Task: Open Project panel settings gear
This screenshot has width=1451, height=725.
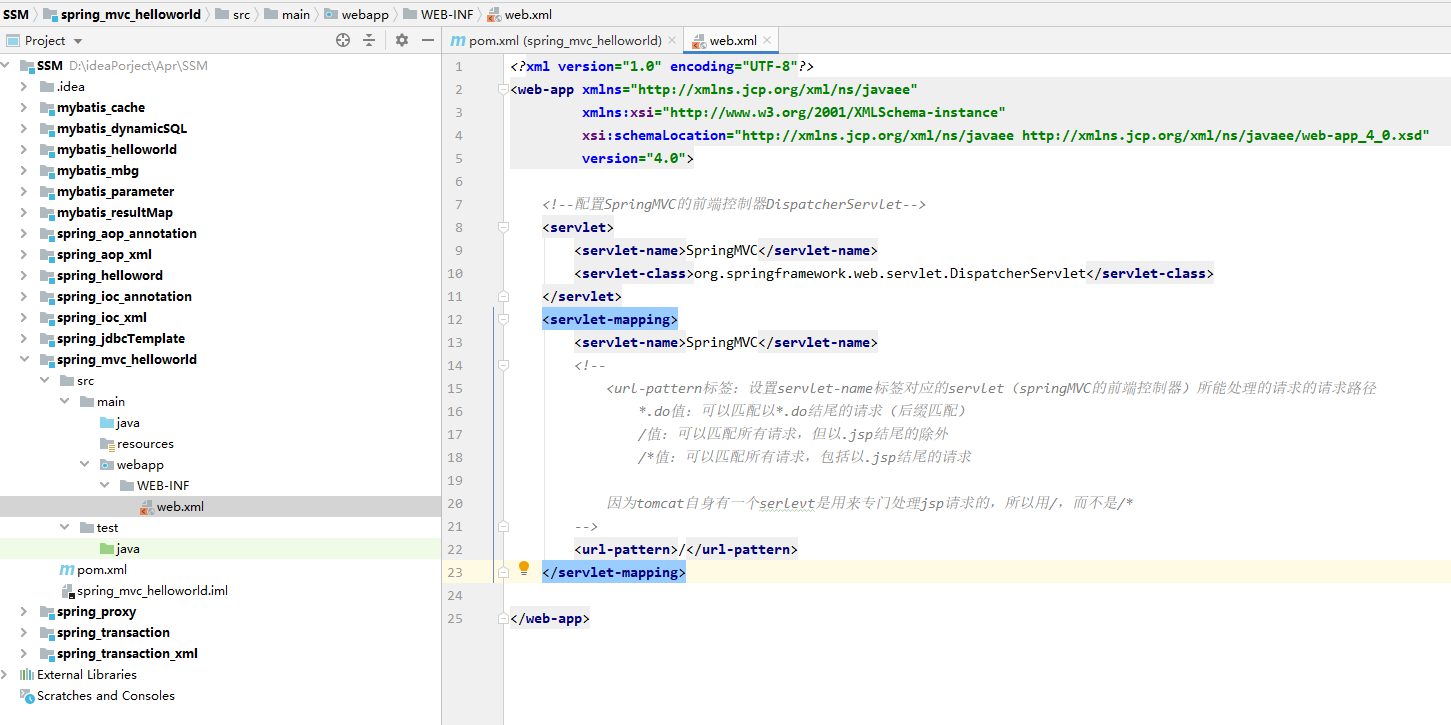Action: pyautogui.click(x=402, y=40)
